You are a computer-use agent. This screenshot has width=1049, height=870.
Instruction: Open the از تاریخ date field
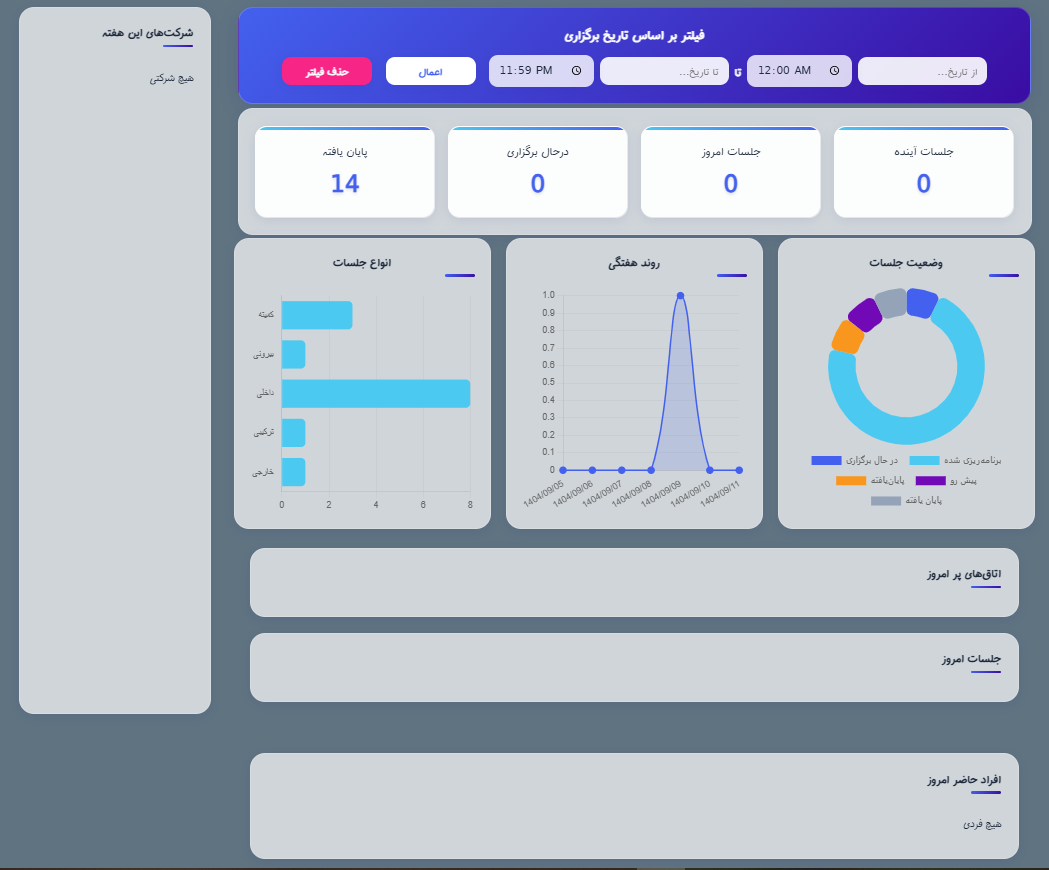[x=921, y=71]
